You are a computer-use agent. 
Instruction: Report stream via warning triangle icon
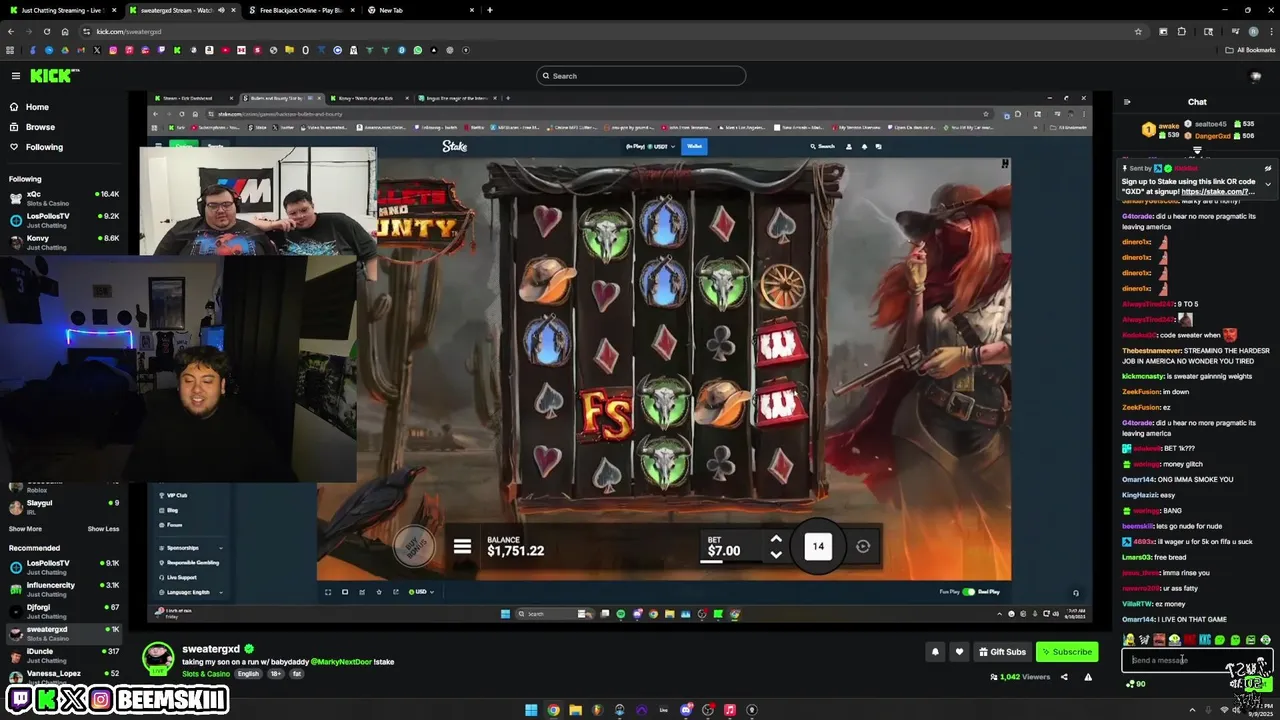point(1088,677)
